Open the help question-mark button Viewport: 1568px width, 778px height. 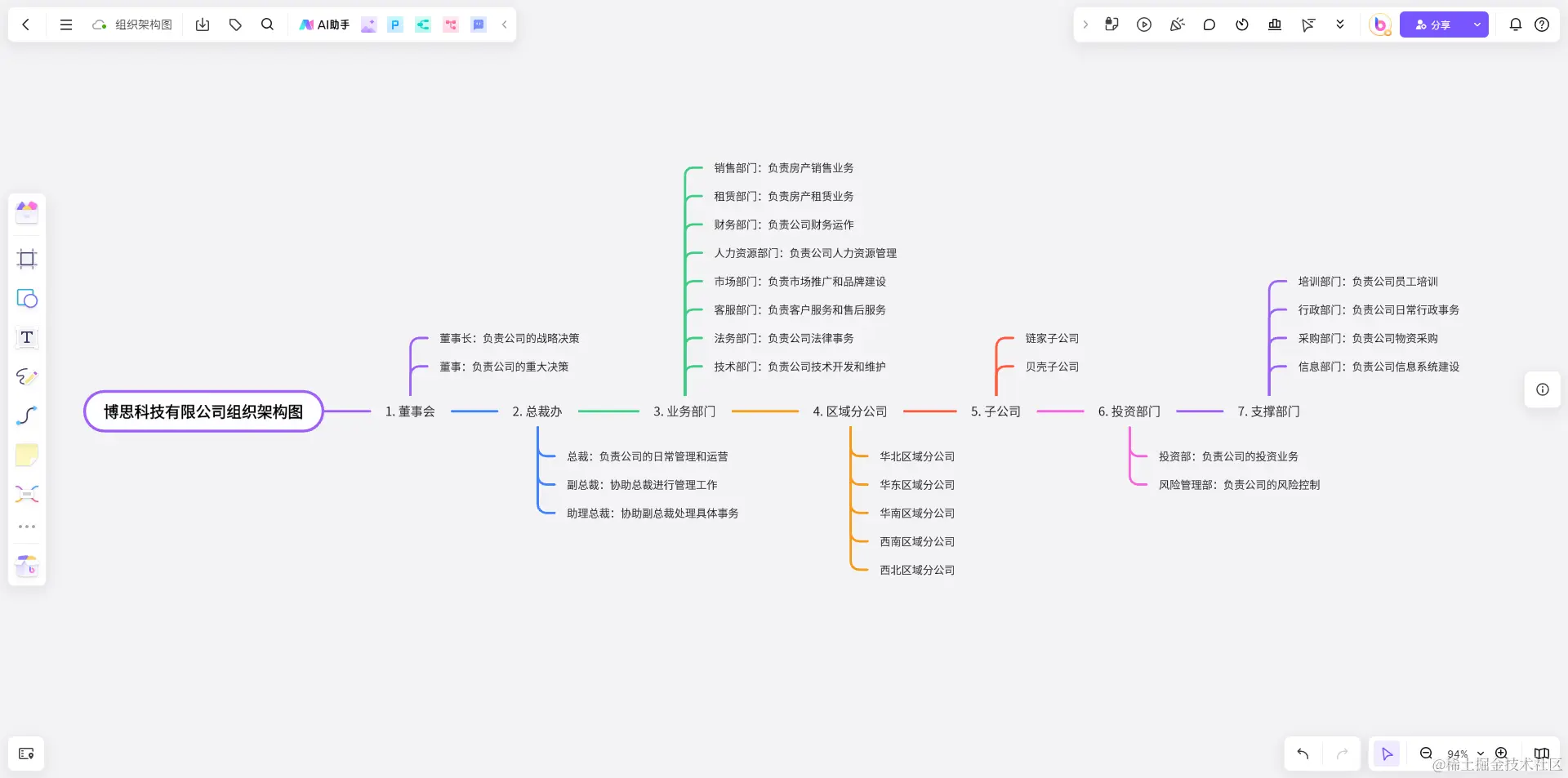[x=1542, y=24]
